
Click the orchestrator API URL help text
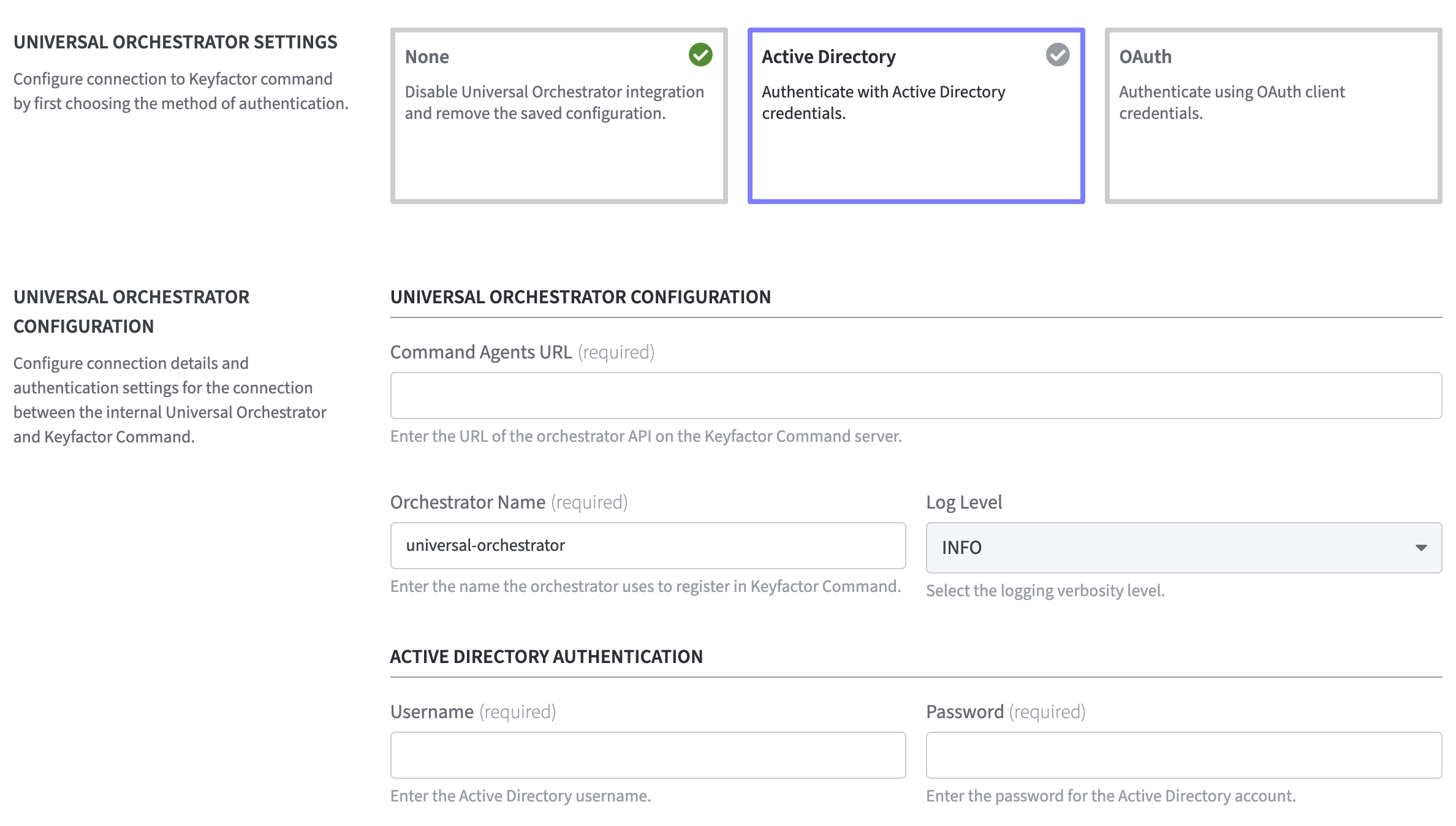(x=646, y=436)
